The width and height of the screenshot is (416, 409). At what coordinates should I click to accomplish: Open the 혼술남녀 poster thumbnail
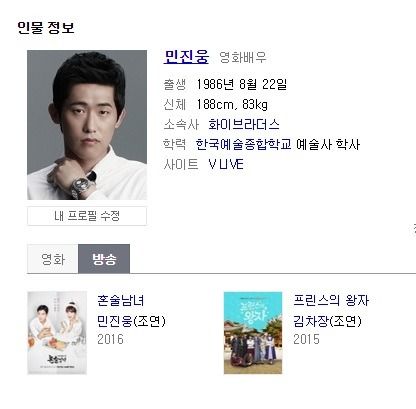[x=57, y=333]
